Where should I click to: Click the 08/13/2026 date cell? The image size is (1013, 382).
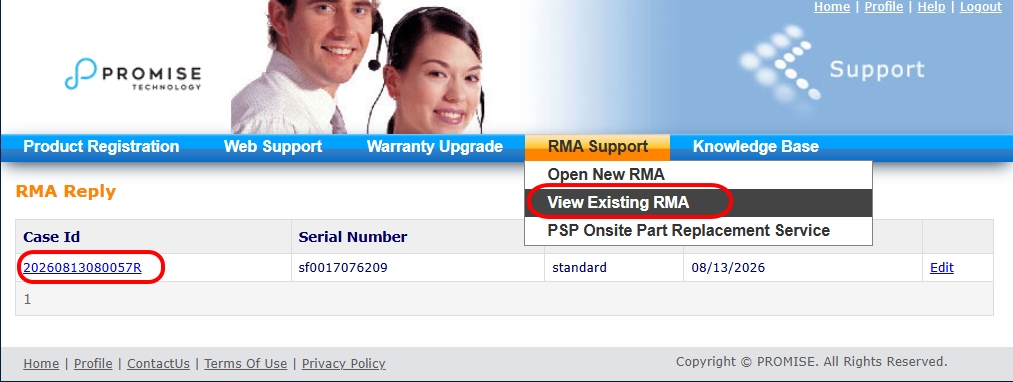coord(803,268)
